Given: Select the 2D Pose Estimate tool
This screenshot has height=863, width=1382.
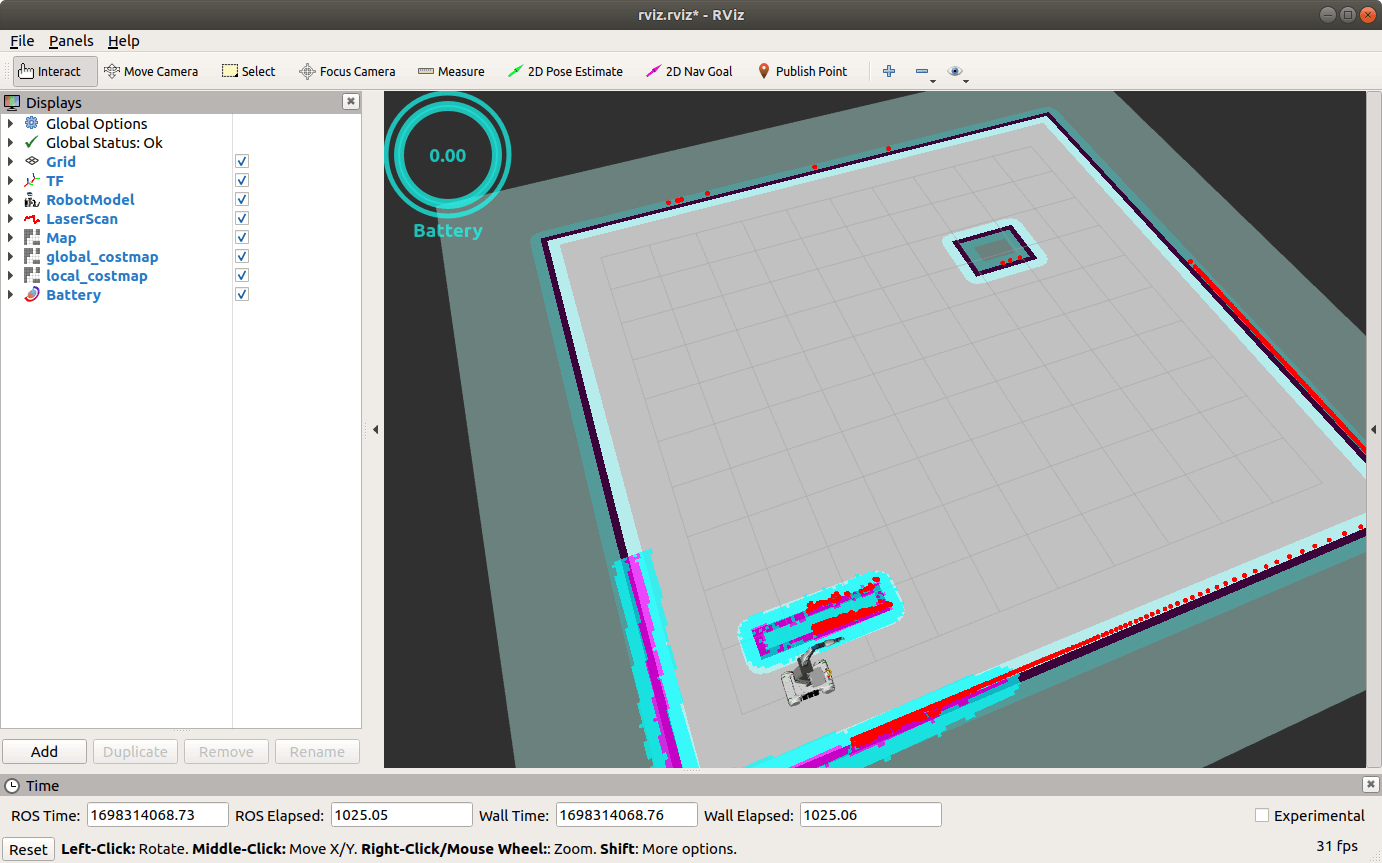Looking at the screenshot, I should coord(565,71).
